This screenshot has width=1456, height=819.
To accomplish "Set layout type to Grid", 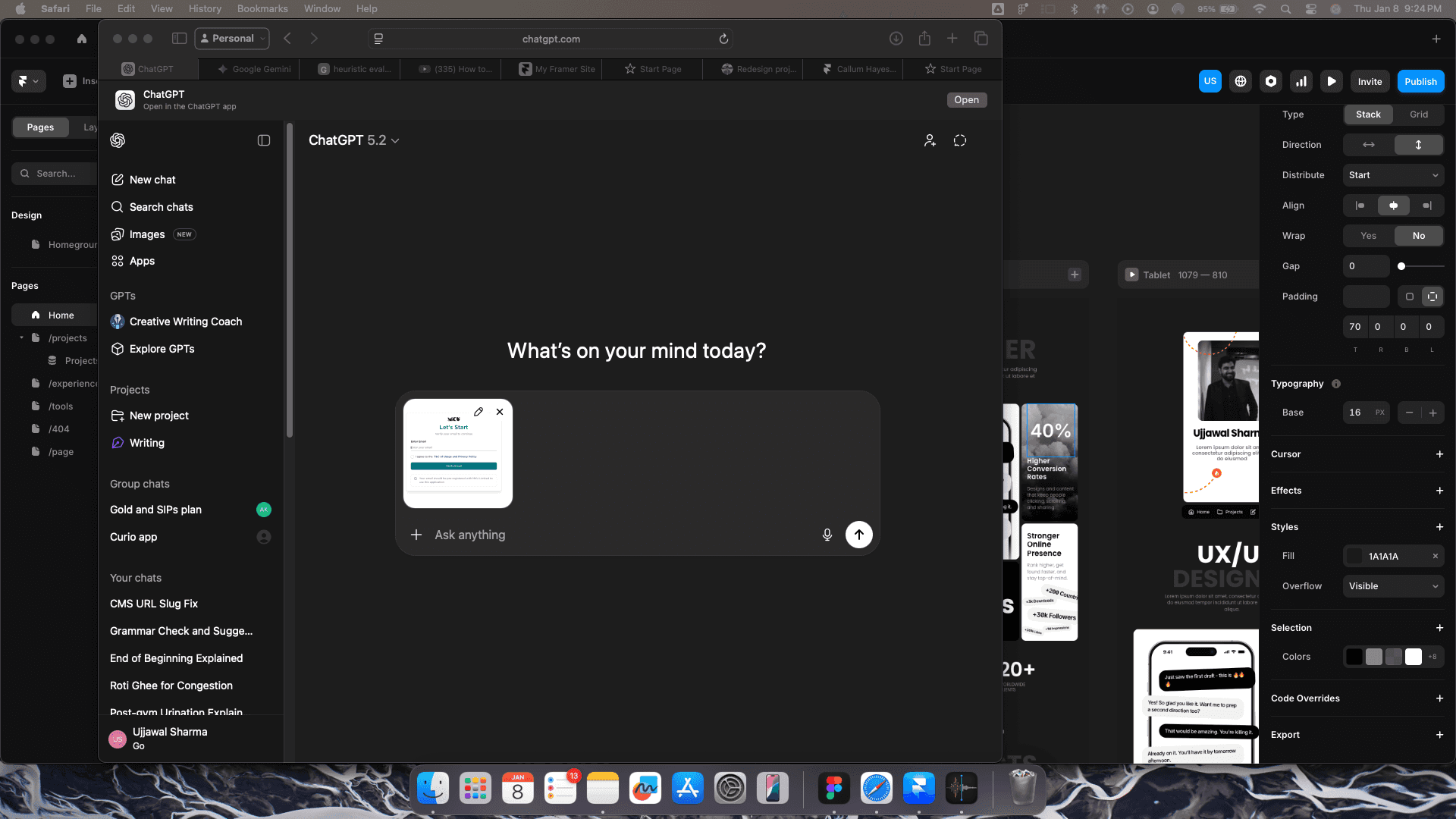I will click(1418, 115).
